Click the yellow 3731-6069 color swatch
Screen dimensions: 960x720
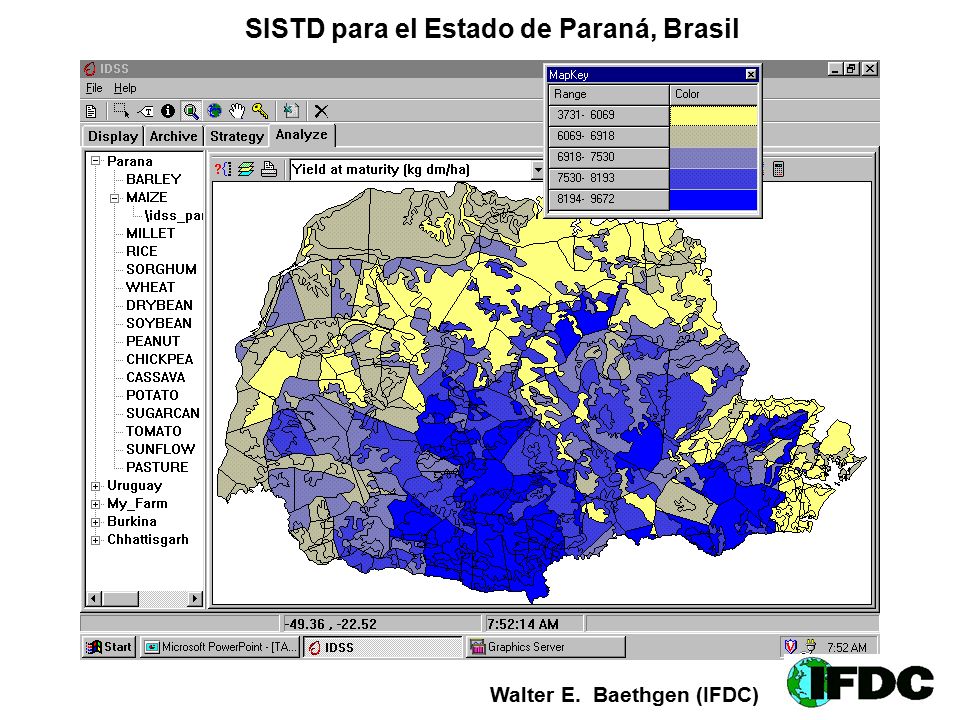click(713, 115)
